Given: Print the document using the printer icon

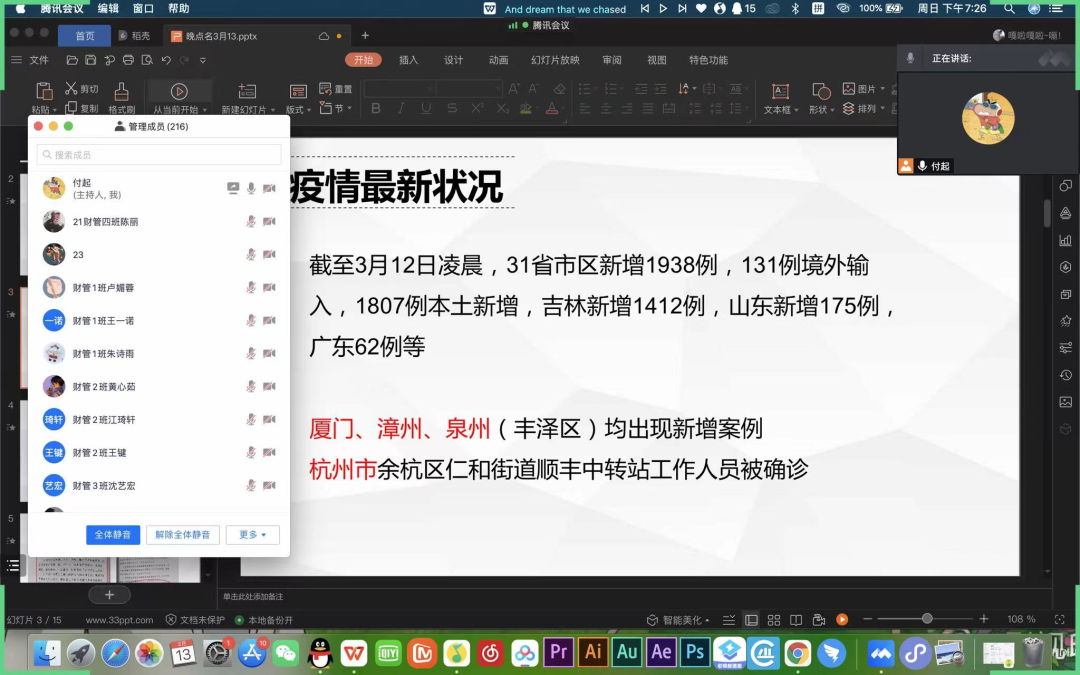Looking at the screenshot, I should pyautogui.click(x=128, y=60).
